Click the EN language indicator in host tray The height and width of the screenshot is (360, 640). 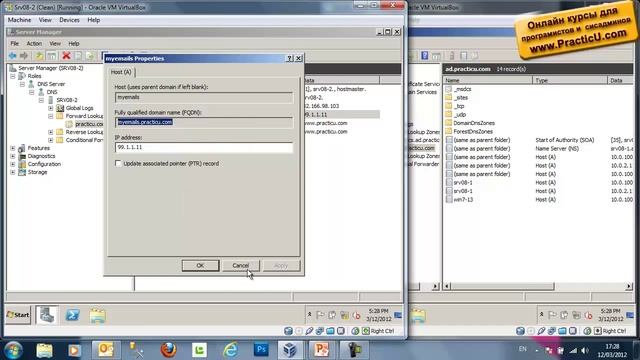coord(522,349)
